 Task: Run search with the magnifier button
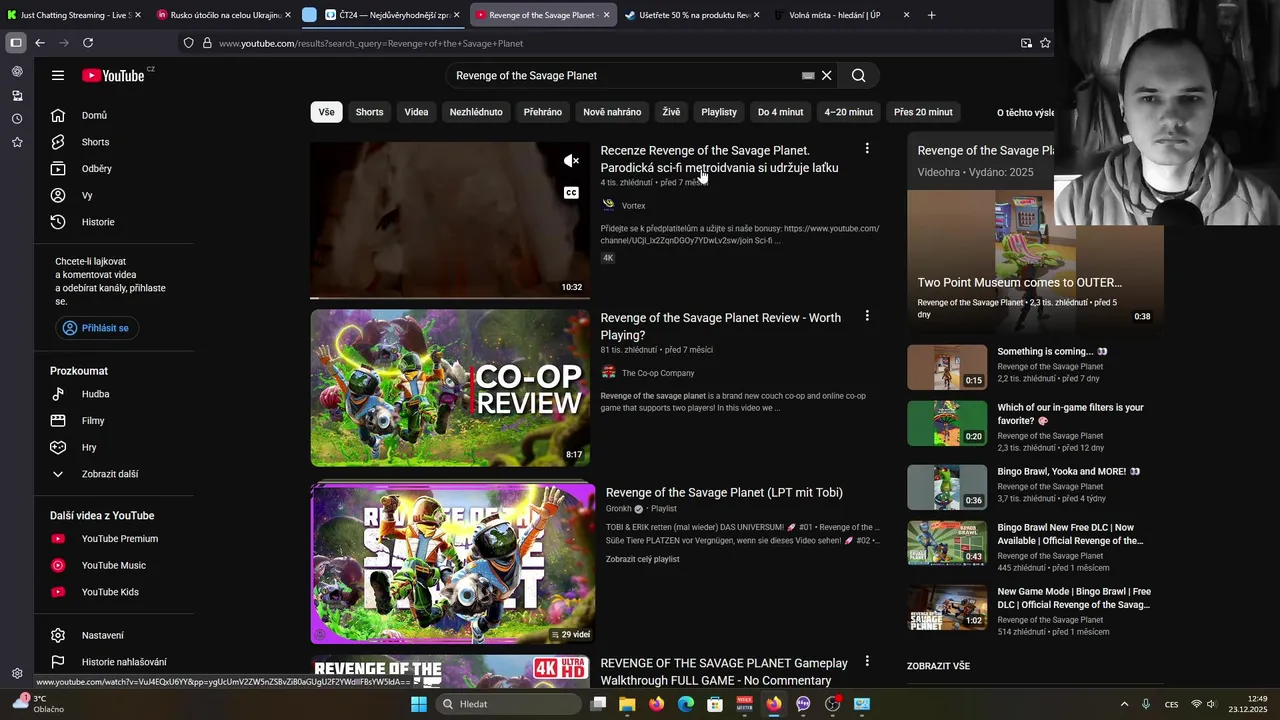click(858, 75)
